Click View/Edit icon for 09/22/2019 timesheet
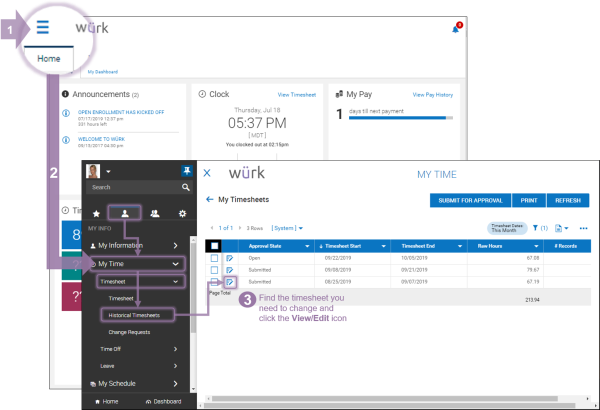 (230, 258)
